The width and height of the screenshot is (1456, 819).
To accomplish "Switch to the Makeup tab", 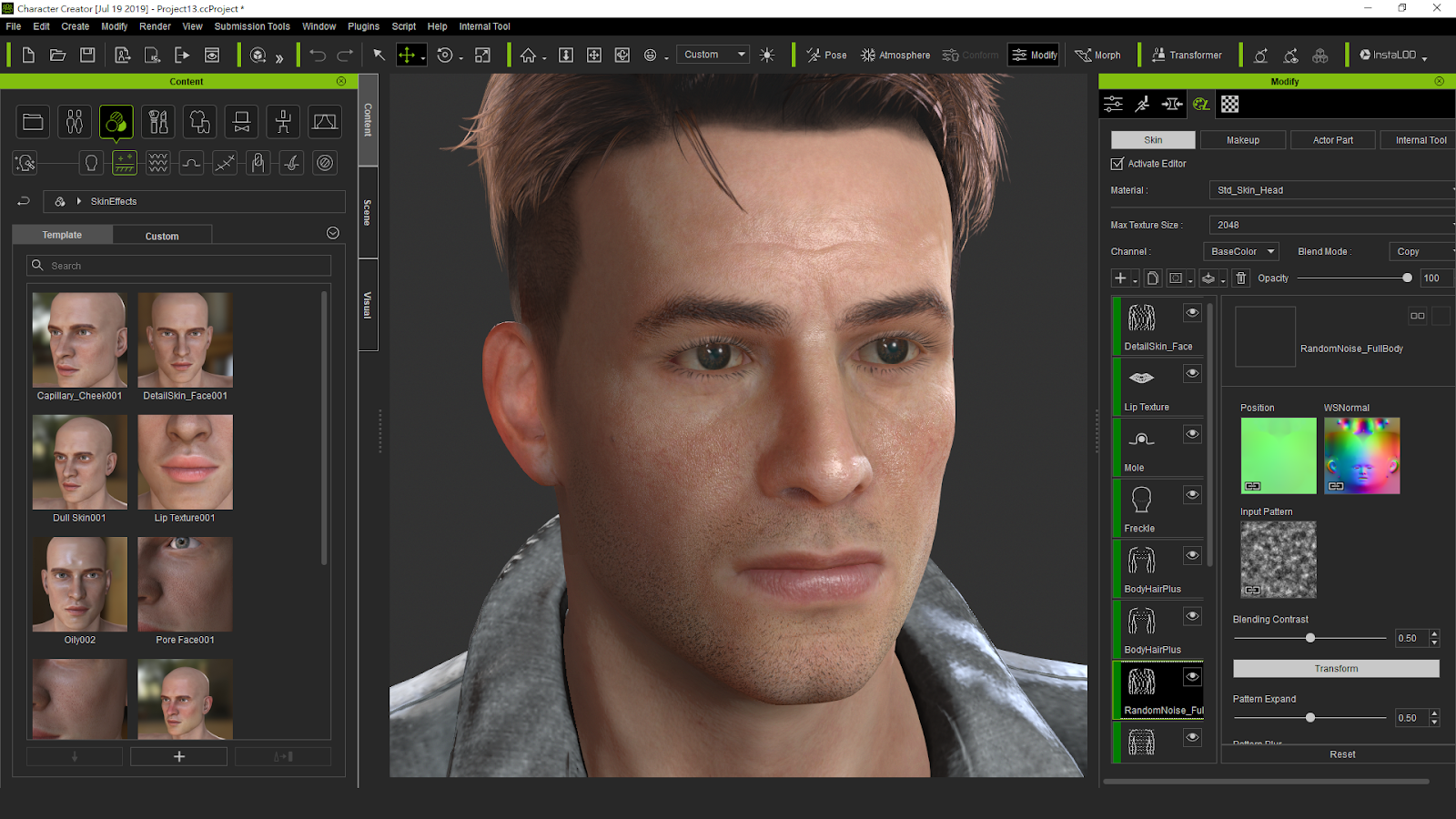I will click(x=1242, y=140).
